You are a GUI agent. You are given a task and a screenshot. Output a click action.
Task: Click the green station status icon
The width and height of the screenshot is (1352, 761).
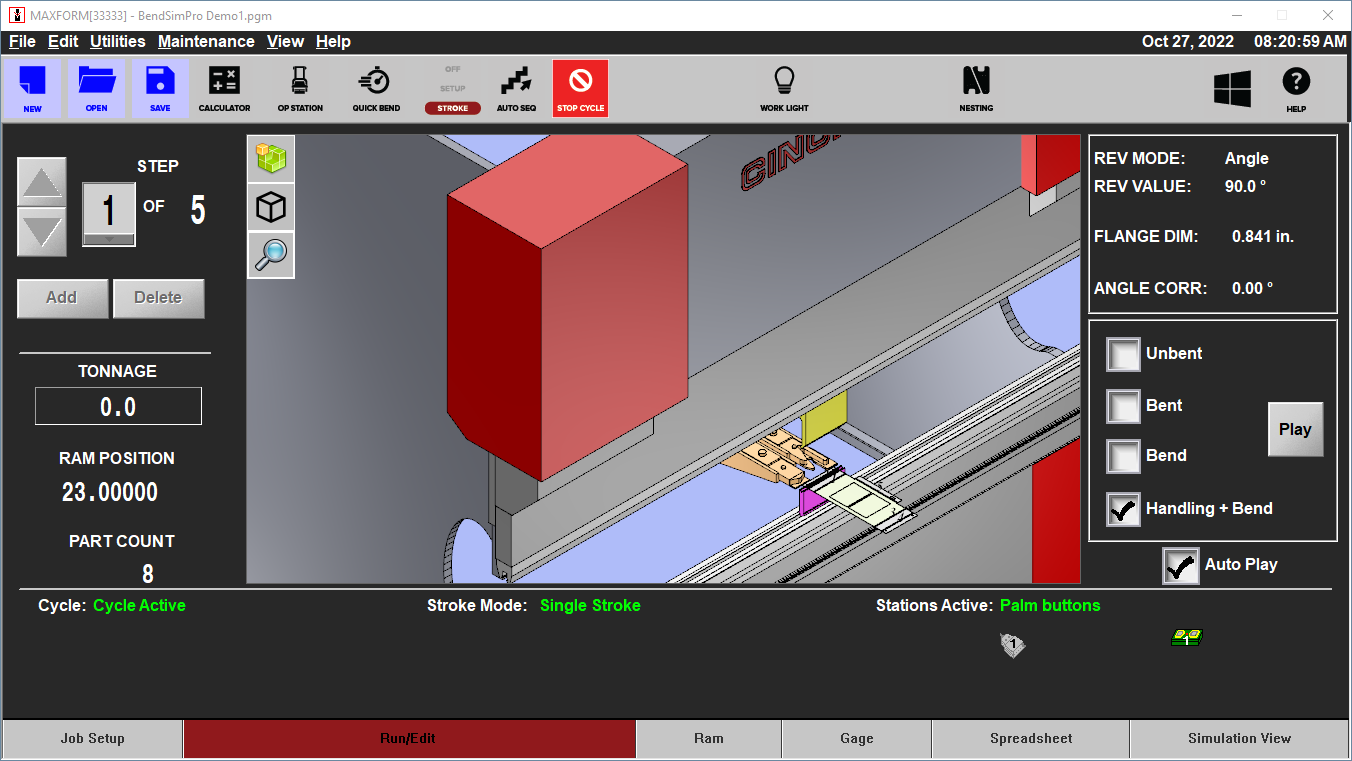point(1186,638)
